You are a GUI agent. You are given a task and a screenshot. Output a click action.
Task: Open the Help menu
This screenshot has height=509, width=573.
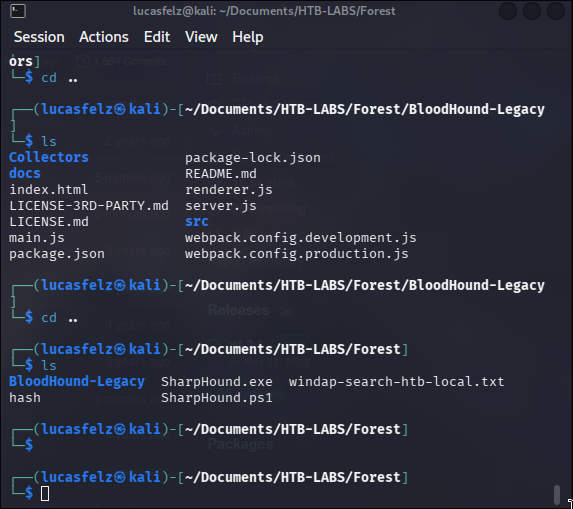point(248,37)
